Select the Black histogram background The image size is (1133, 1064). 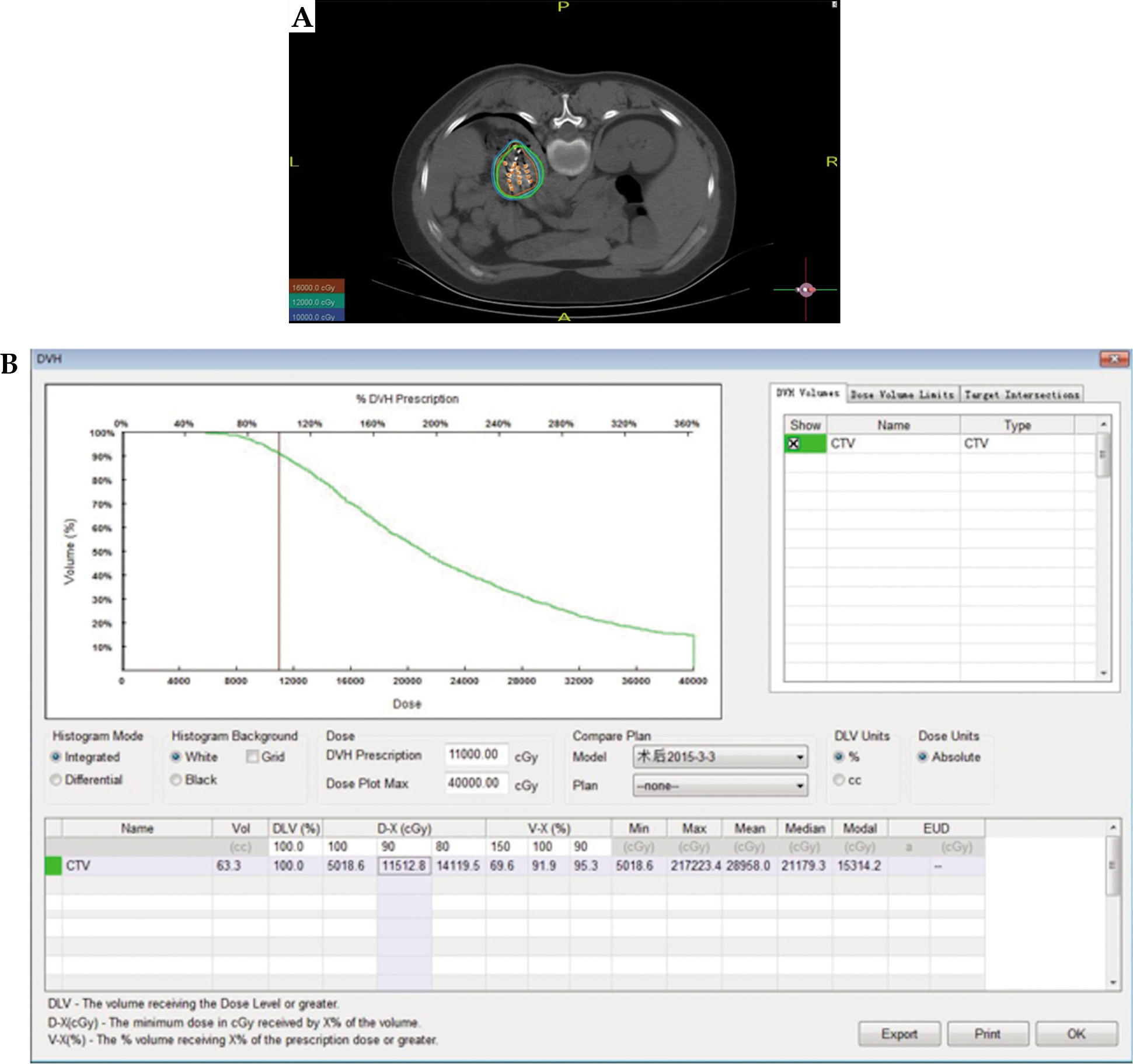[176, 780]
